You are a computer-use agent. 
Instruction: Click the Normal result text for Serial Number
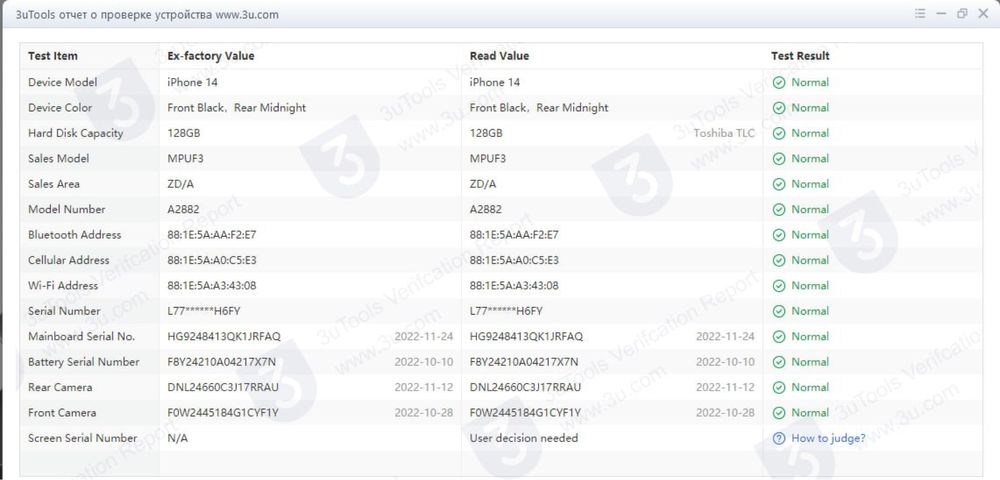(810, 311)
